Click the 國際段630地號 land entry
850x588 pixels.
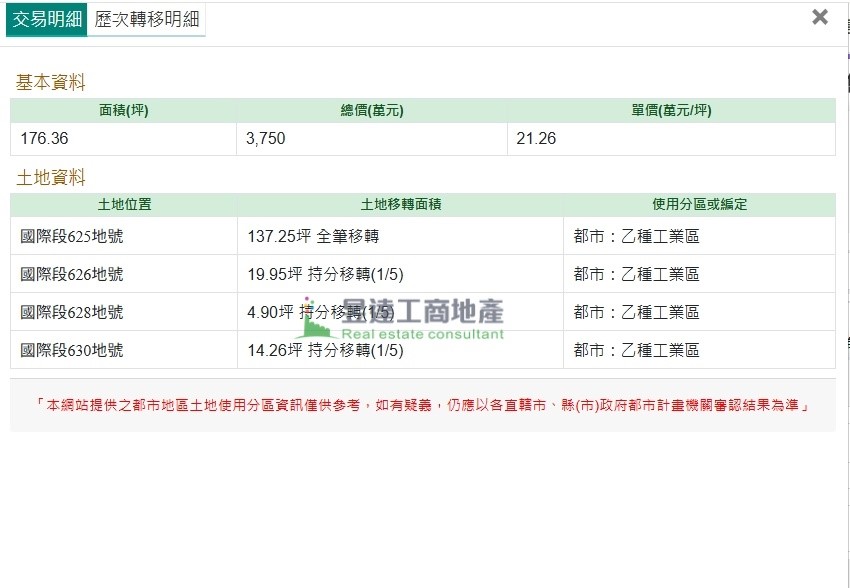pos(72,351)
